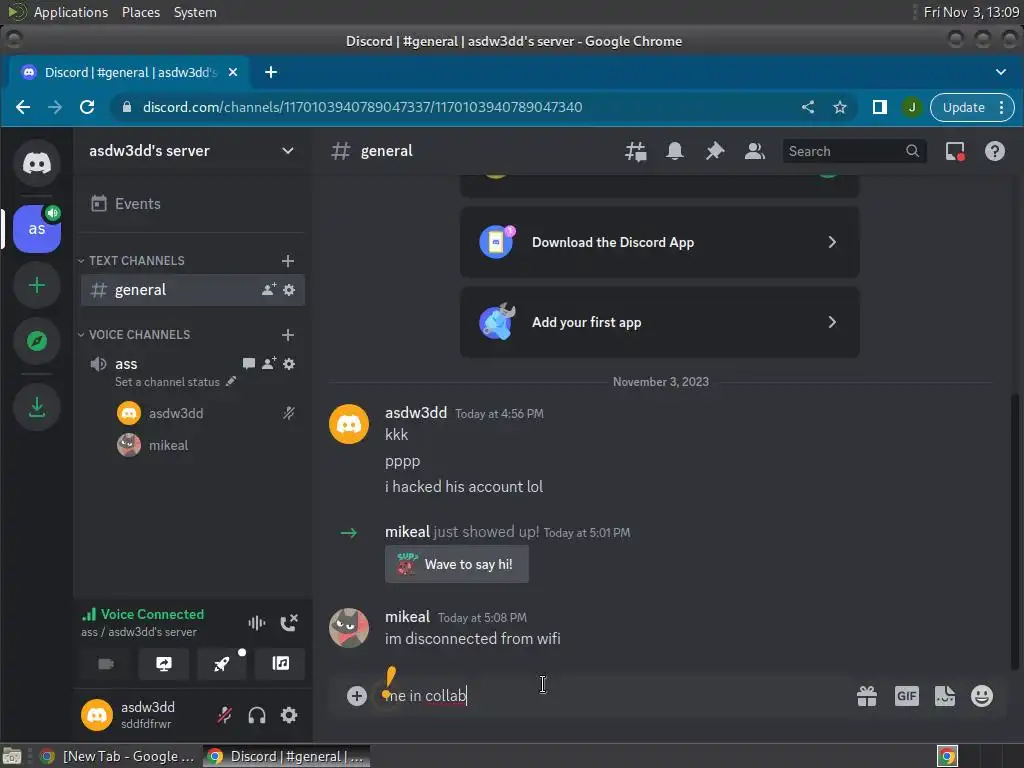Open Download Apps icon in the server bar
Image resolution: width=1024 pixels, height=768 pixels.
point(37,408)
